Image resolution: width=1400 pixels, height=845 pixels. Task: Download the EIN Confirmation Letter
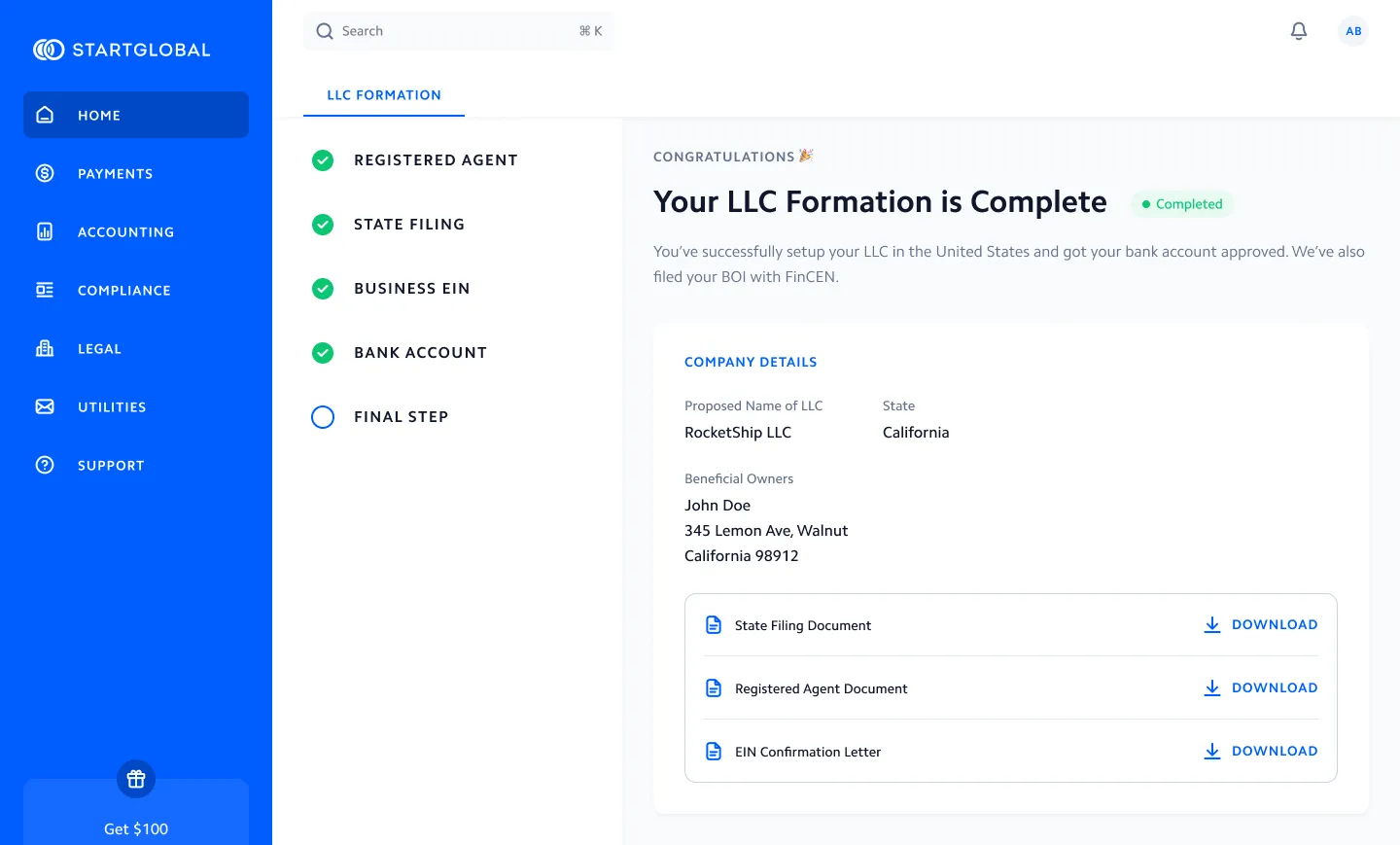point(1261,751)
